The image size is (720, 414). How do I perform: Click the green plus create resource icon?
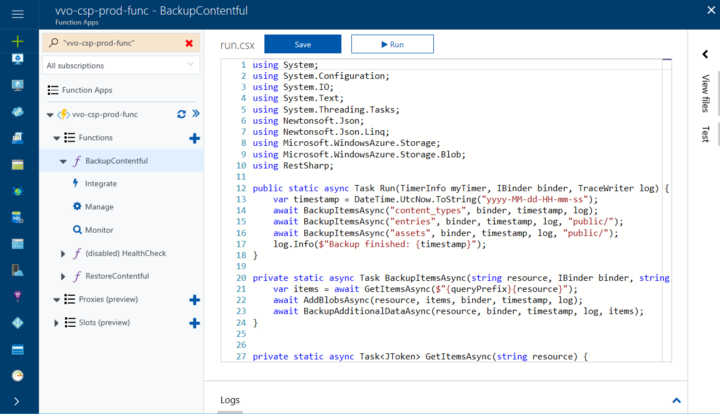17,41
